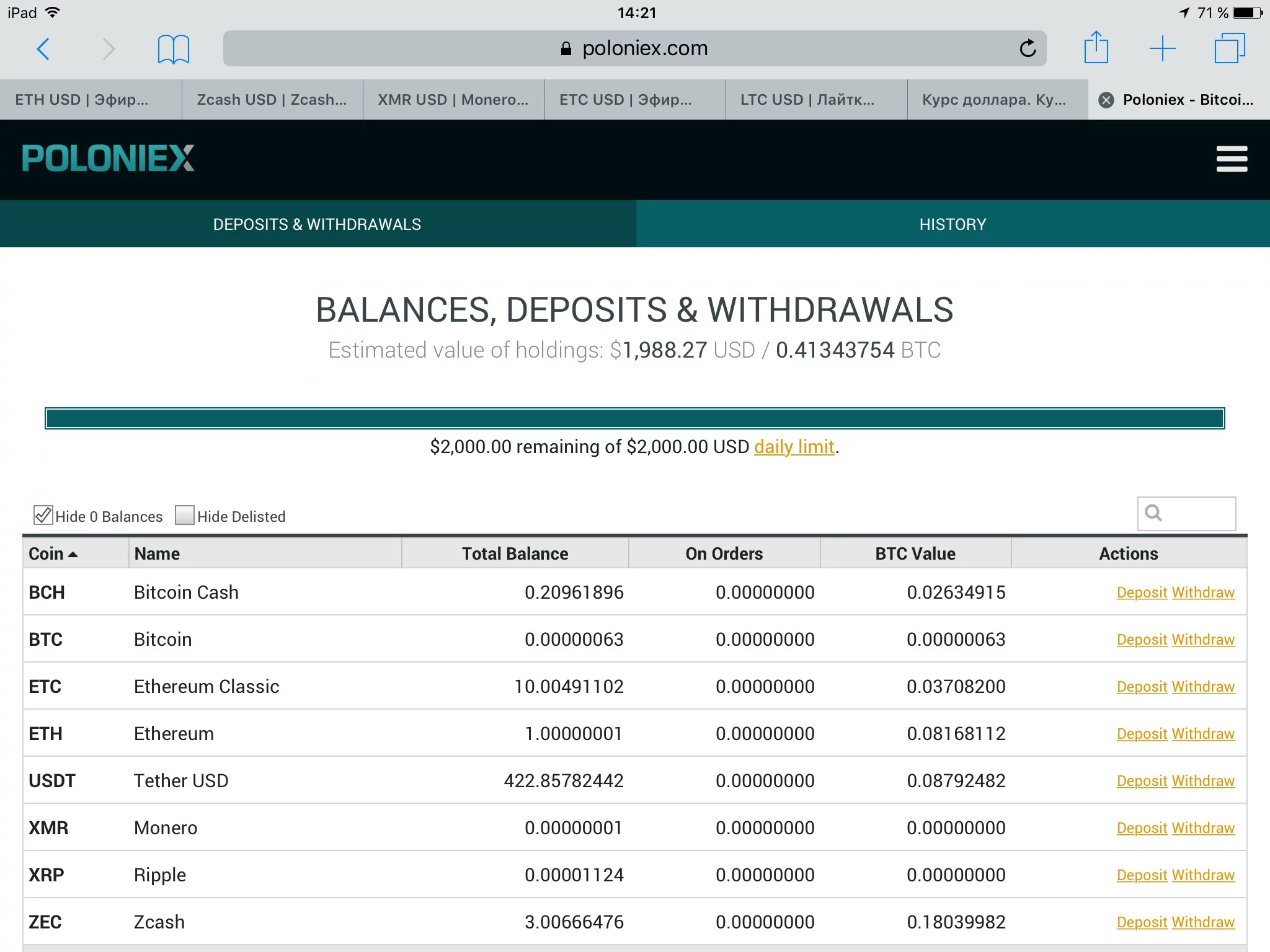Screen dimensions: 1270x952
Task: Click the daily limit progress bar
Action: pyautogui.click(x=634, y=418)
